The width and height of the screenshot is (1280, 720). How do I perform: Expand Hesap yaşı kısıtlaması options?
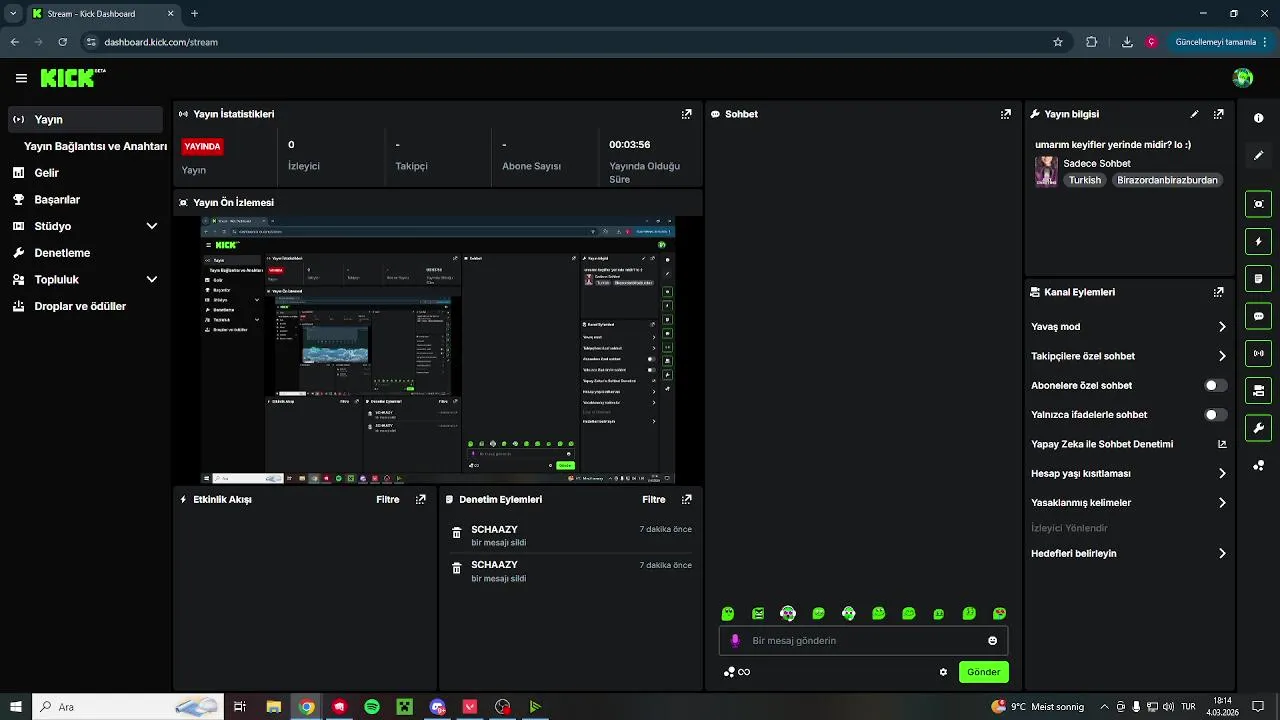[1221, 473]
